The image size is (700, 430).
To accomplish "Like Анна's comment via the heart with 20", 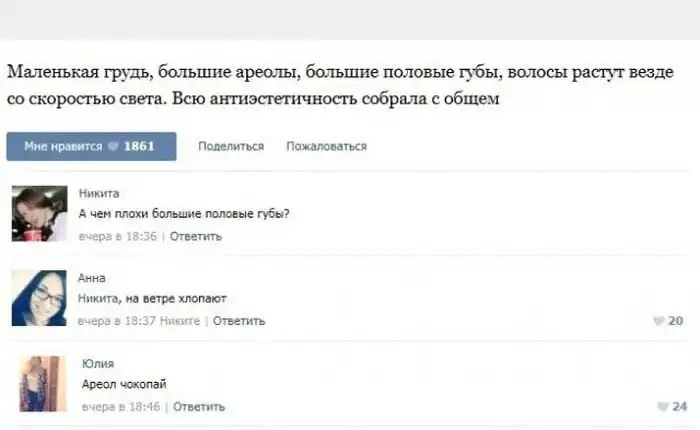I will click(x=658, y=321).
